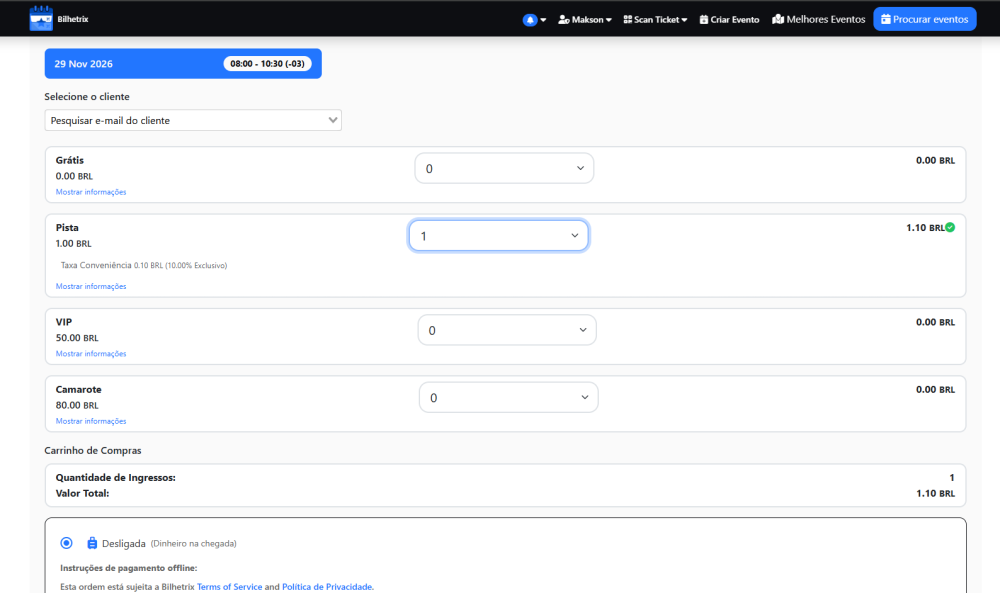Open the Camarote ticket quantity dropdown
The height and width of the screenshot is (593, 1000).
pyautogui.click(x=508, y=397)
